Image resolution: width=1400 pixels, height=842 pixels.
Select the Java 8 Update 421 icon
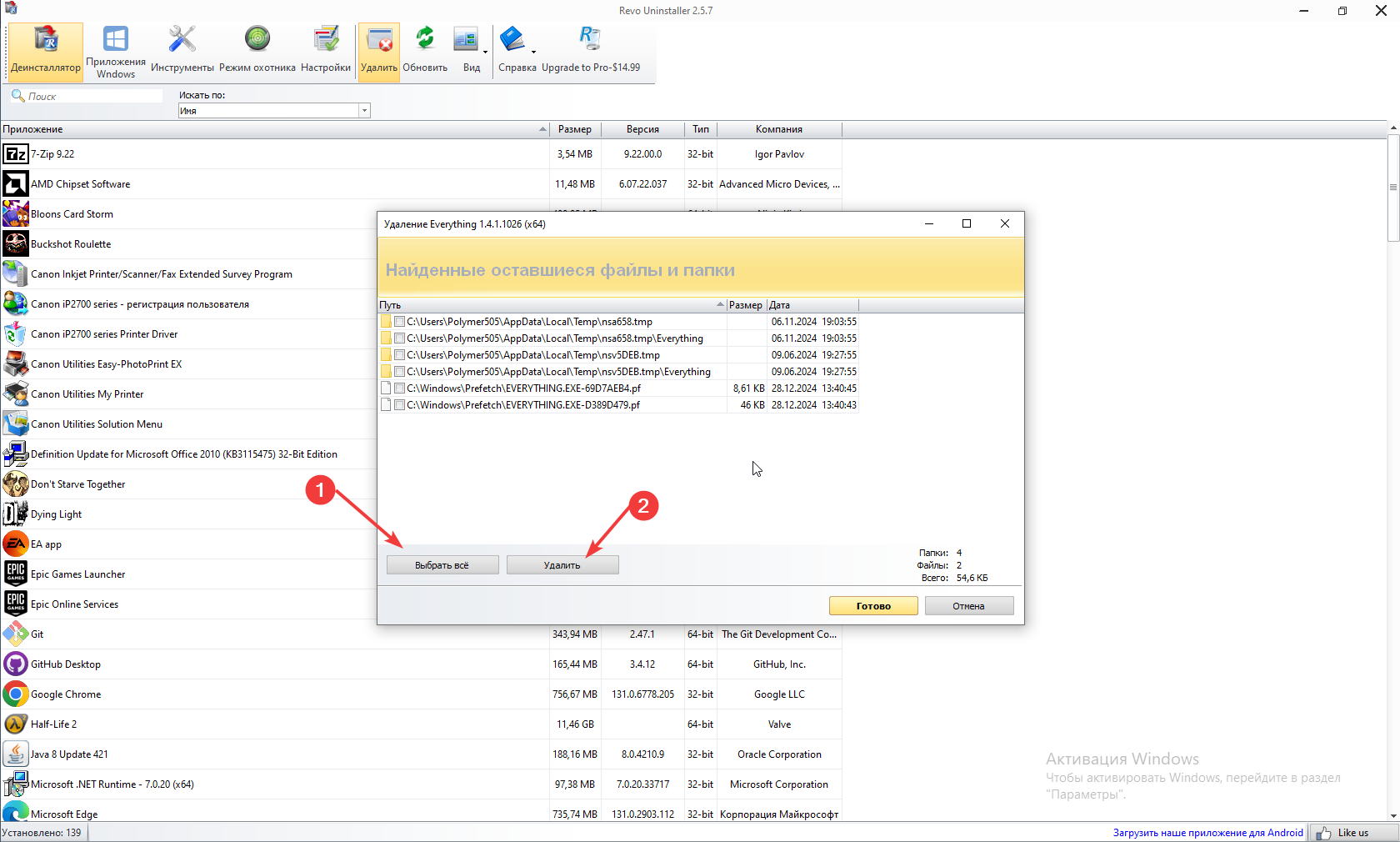tap(15, 754)
